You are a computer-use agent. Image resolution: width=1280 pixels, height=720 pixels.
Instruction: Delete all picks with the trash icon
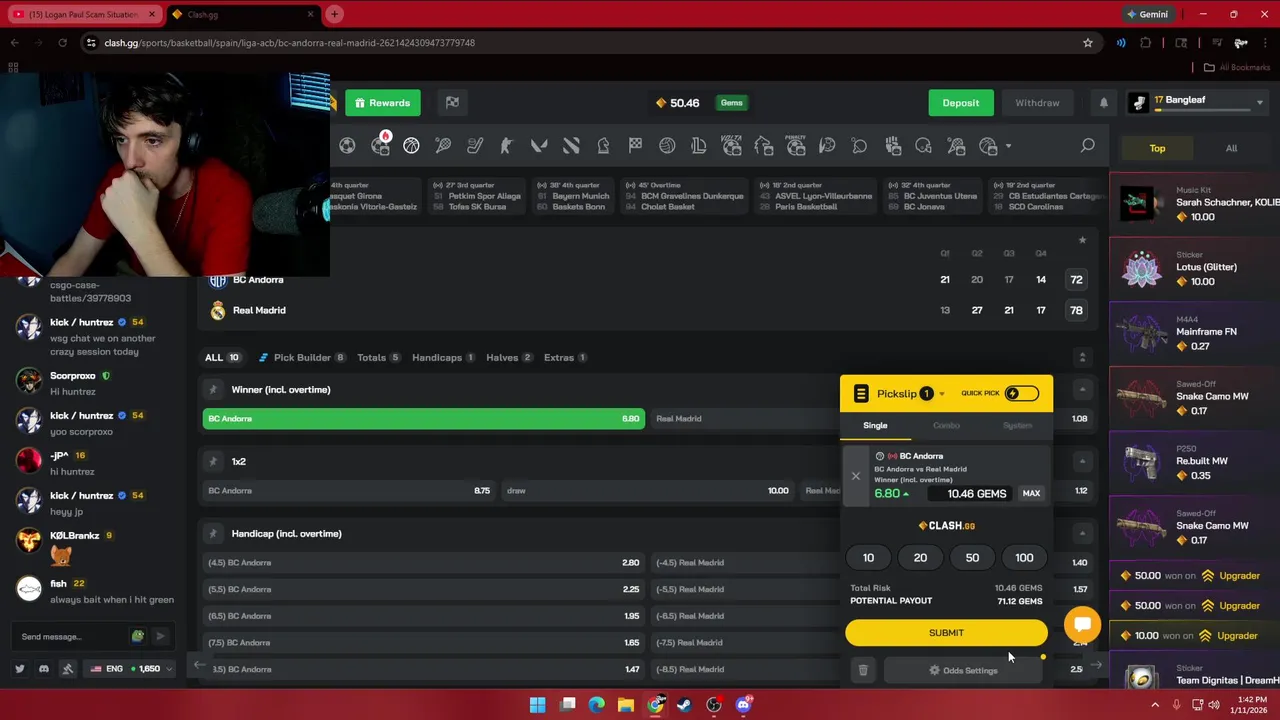[x=863, y=670]
